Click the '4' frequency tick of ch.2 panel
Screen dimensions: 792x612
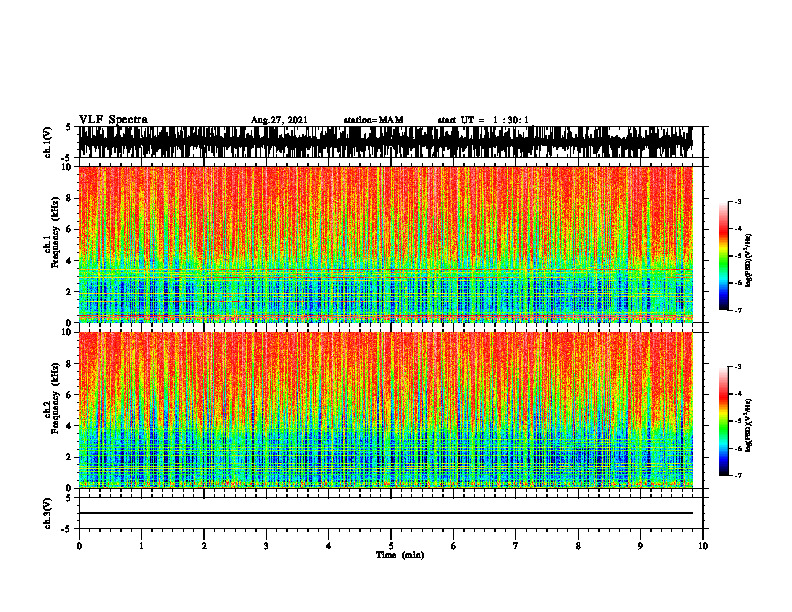point(70,426)
